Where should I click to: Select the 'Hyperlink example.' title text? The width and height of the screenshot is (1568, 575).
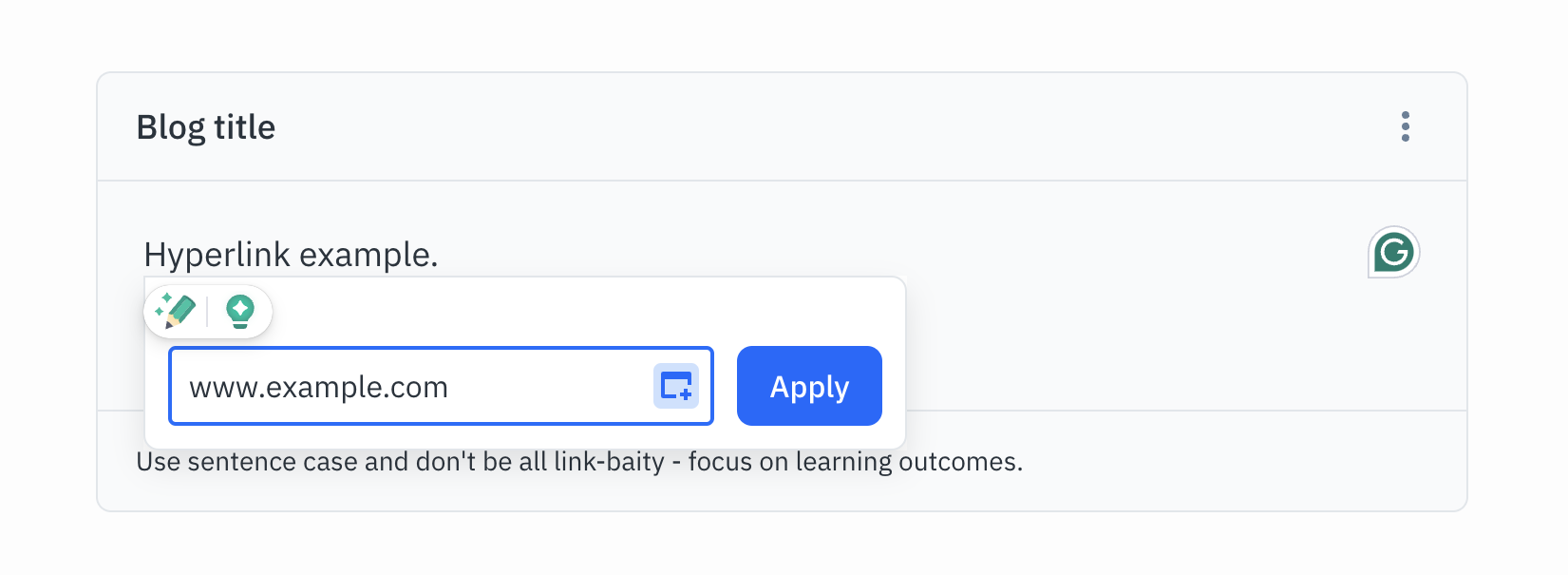tap(291, 252)
